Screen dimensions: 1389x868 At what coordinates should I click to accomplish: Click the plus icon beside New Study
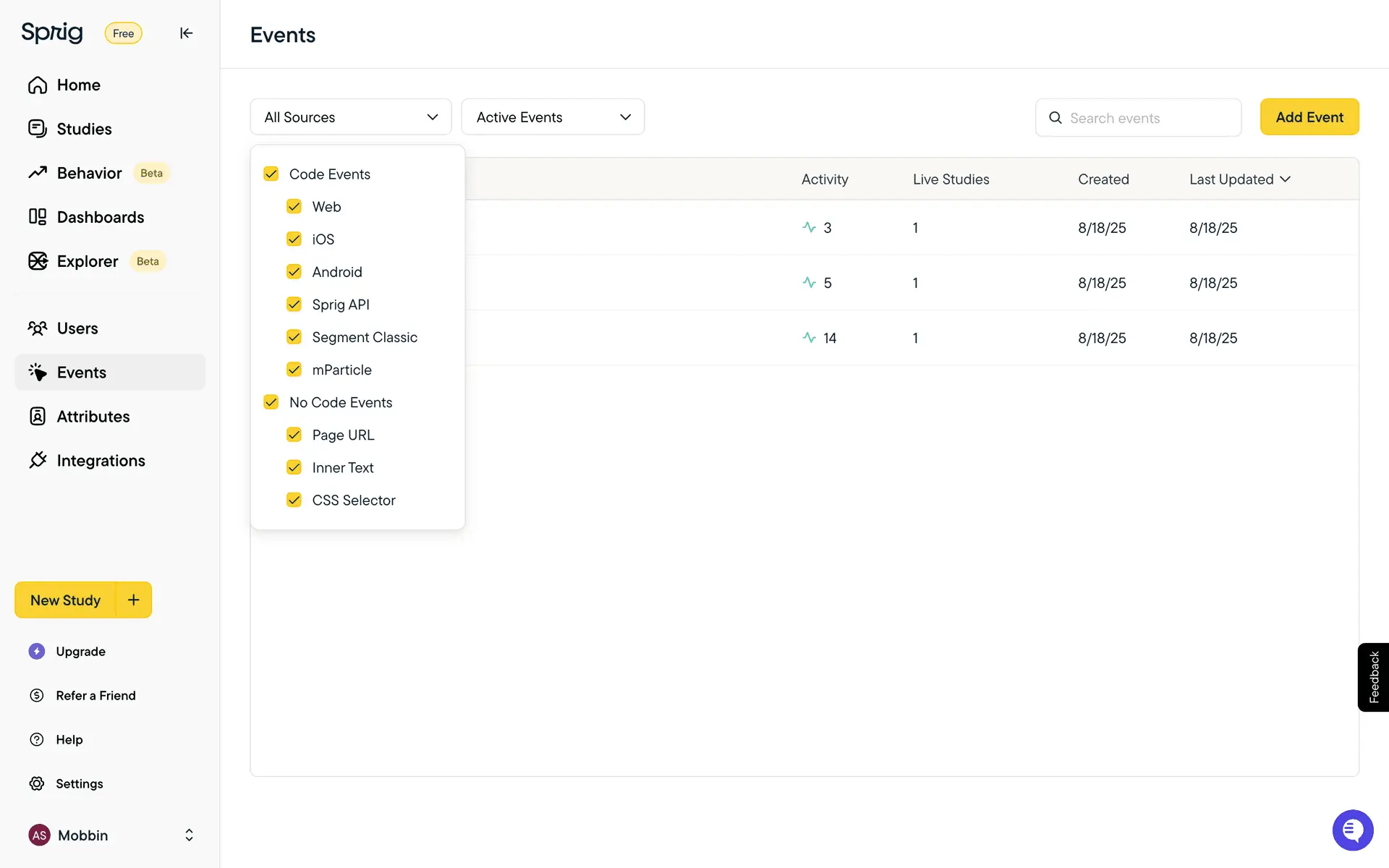134,600
